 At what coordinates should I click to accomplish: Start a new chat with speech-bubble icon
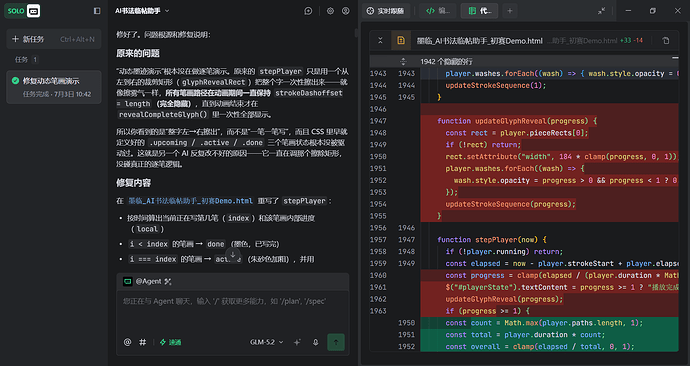coord(308,11)
